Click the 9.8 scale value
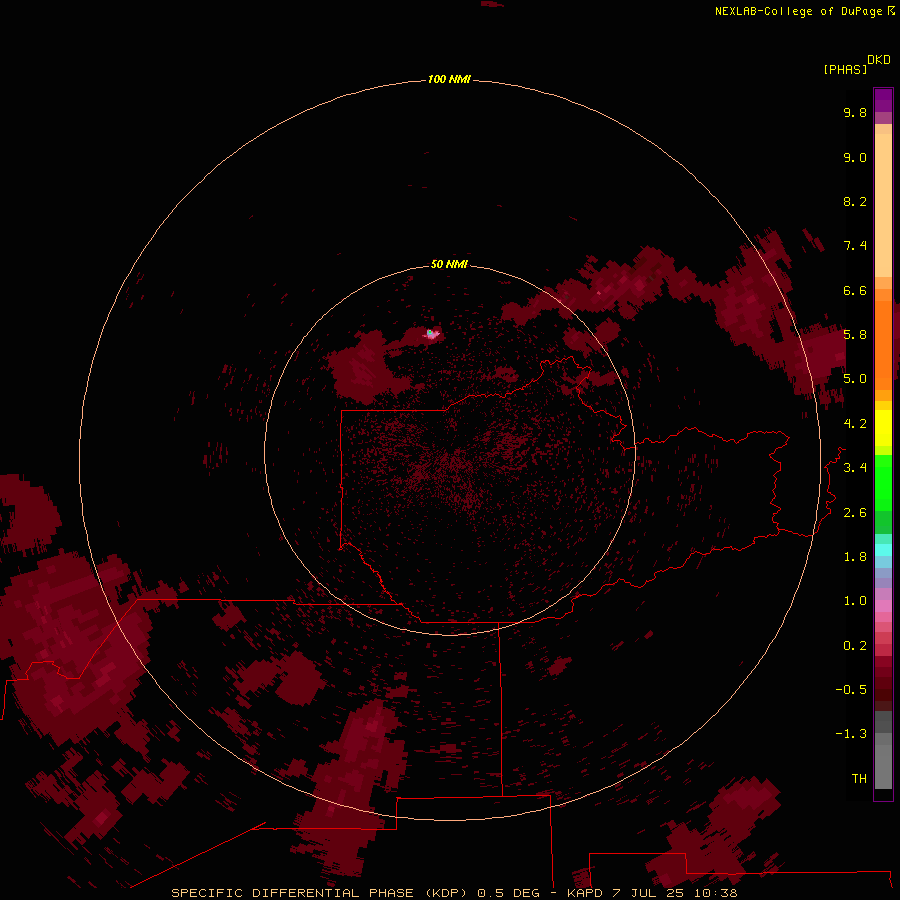The height and width of the screenshot is (900, 900). 855,112
